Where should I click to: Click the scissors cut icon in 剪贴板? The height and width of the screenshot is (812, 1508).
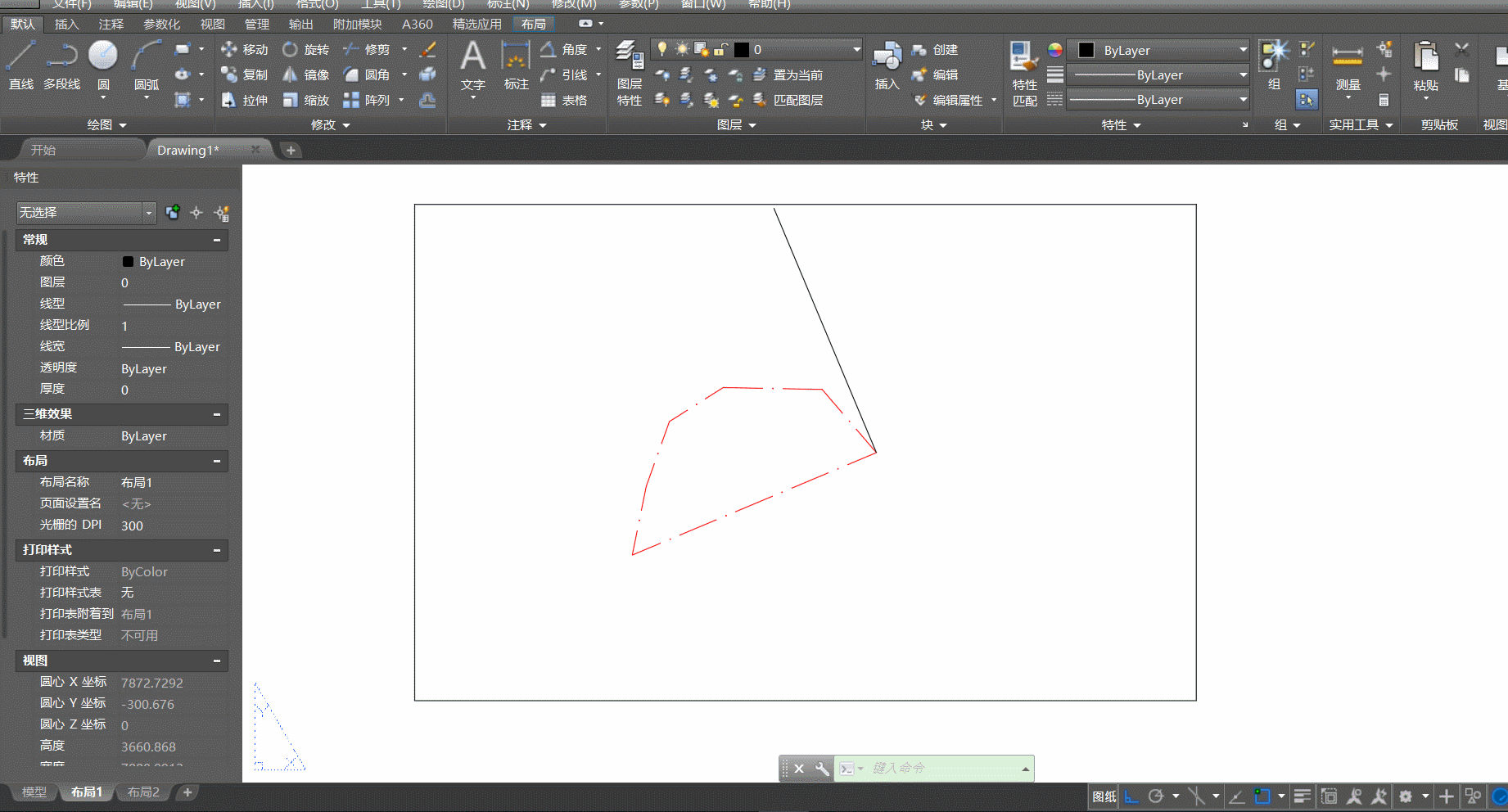point(1462,49)
